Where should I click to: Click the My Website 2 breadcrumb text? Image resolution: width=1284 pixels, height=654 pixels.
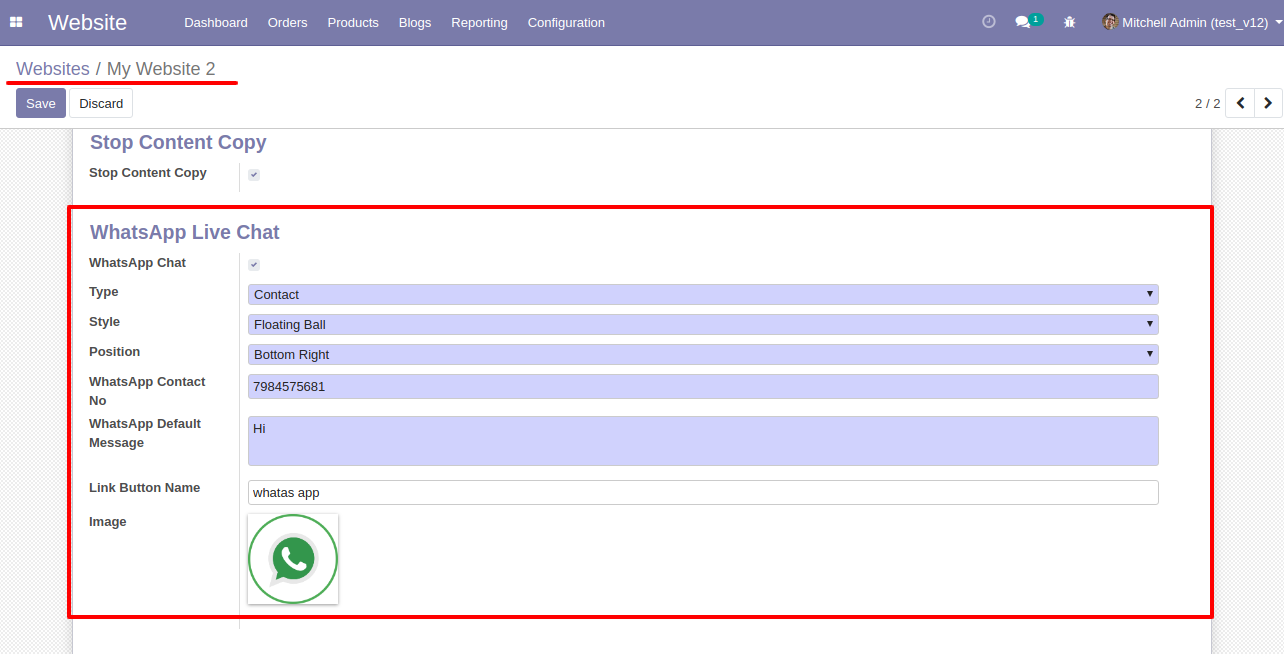point(161,69)
